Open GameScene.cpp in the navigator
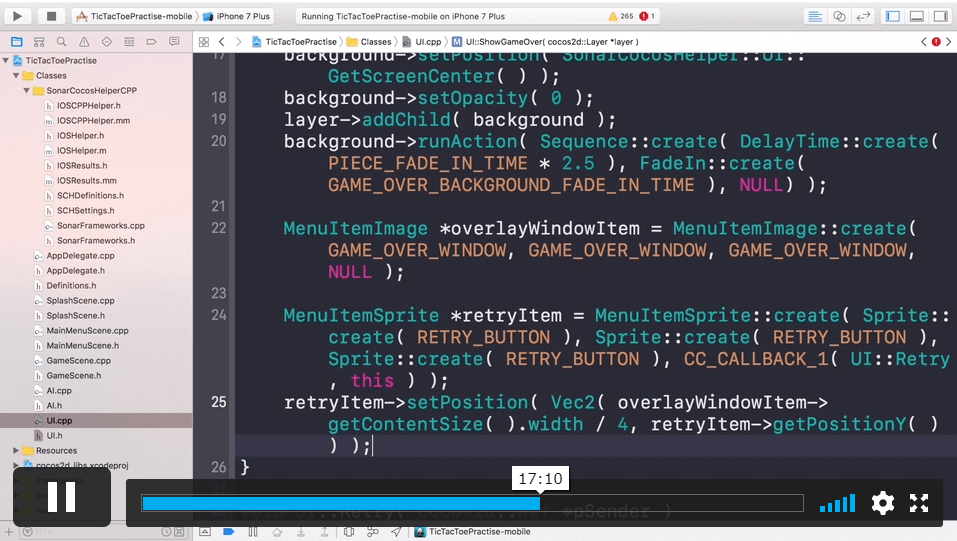The height and width of the screenshot is (541, 957). (x=78, y=360)
